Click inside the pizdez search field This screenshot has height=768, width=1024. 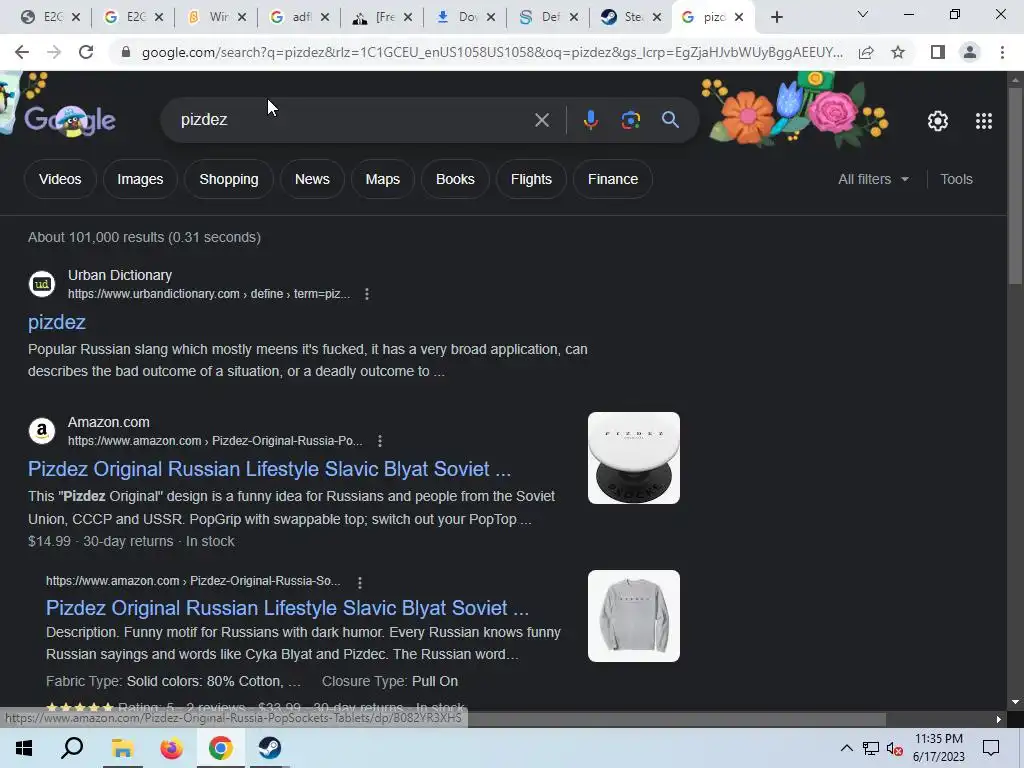click(353, 120)
